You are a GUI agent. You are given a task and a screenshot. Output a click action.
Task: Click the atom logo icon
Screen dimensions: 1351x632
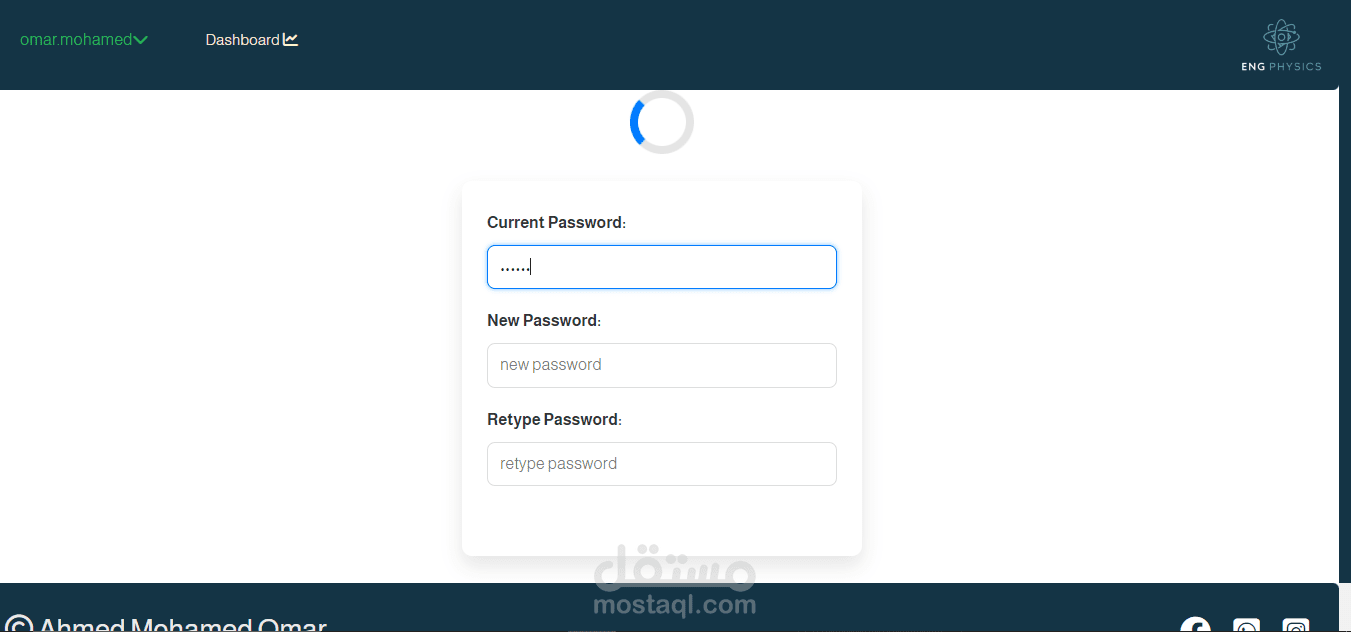point(1281,37)
